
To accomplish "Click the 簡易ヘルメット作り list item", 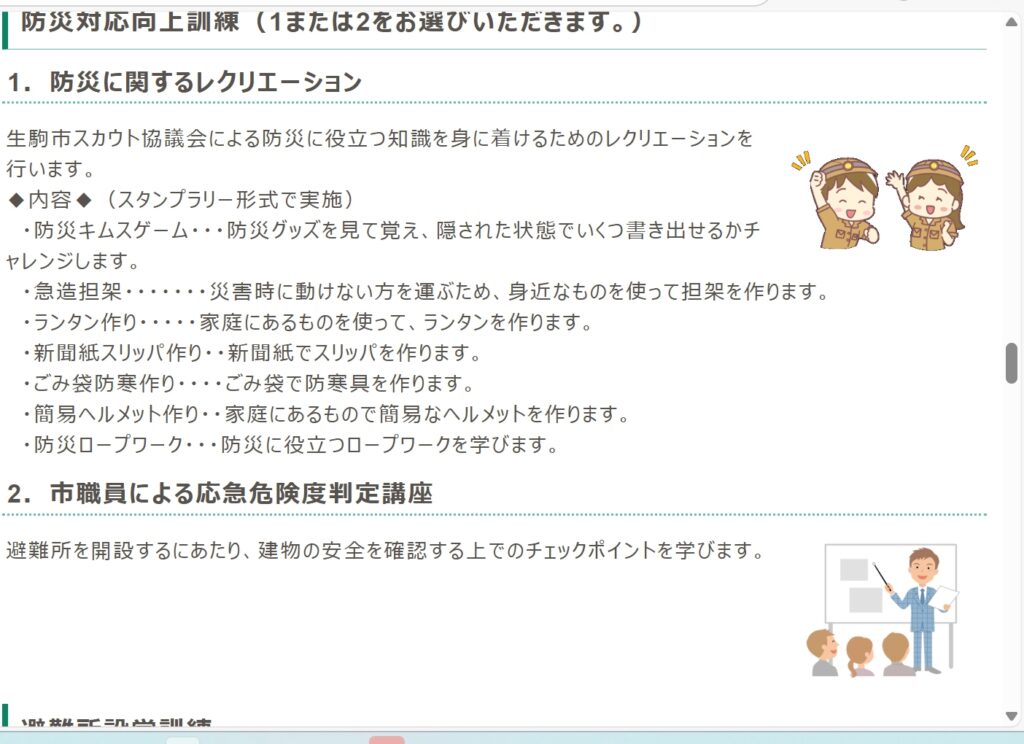I will click(x=325, y=414).
